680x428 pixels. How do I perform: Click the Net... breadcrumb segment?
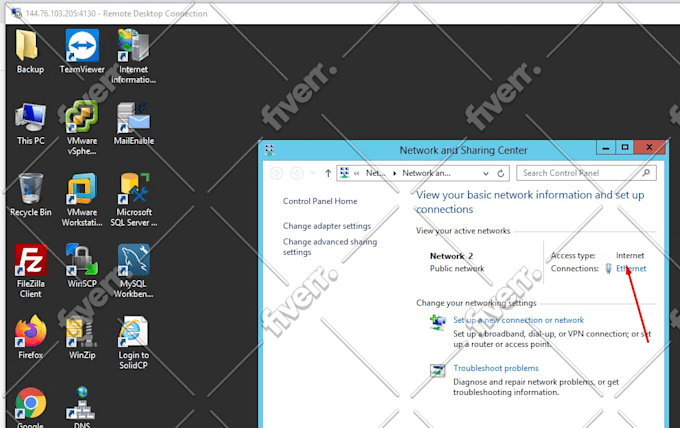[375, 173]
